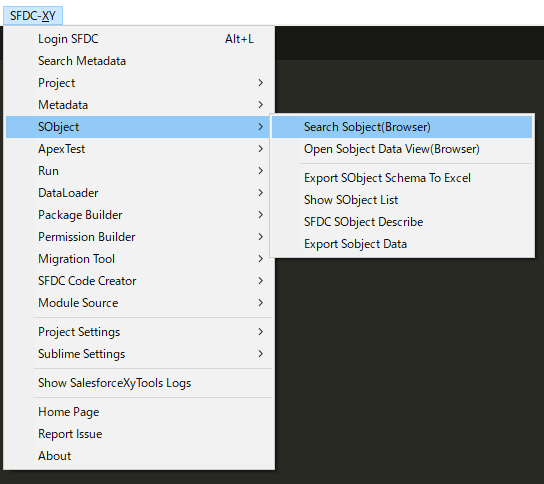Open the ApexTest submenu
Viewport: 544px width, 484px height.
[x=139, y=149]
